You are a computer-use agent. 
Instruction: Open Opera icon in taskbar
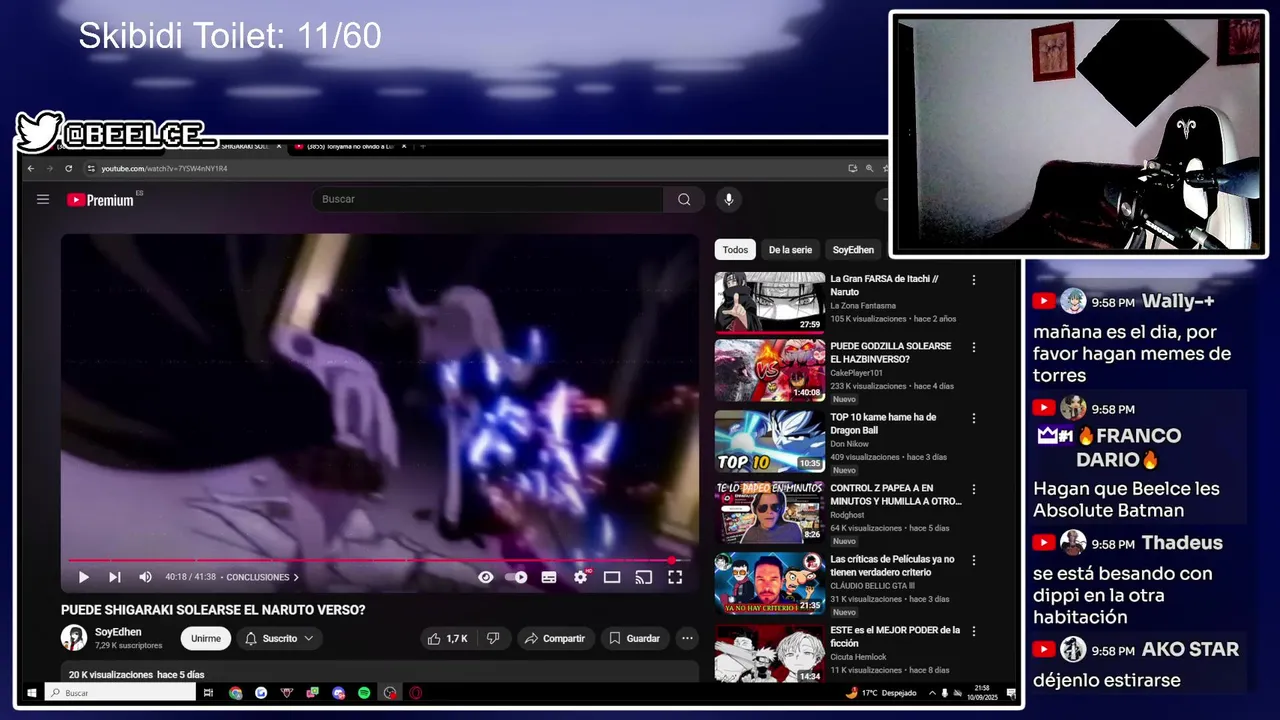[415, 693]
